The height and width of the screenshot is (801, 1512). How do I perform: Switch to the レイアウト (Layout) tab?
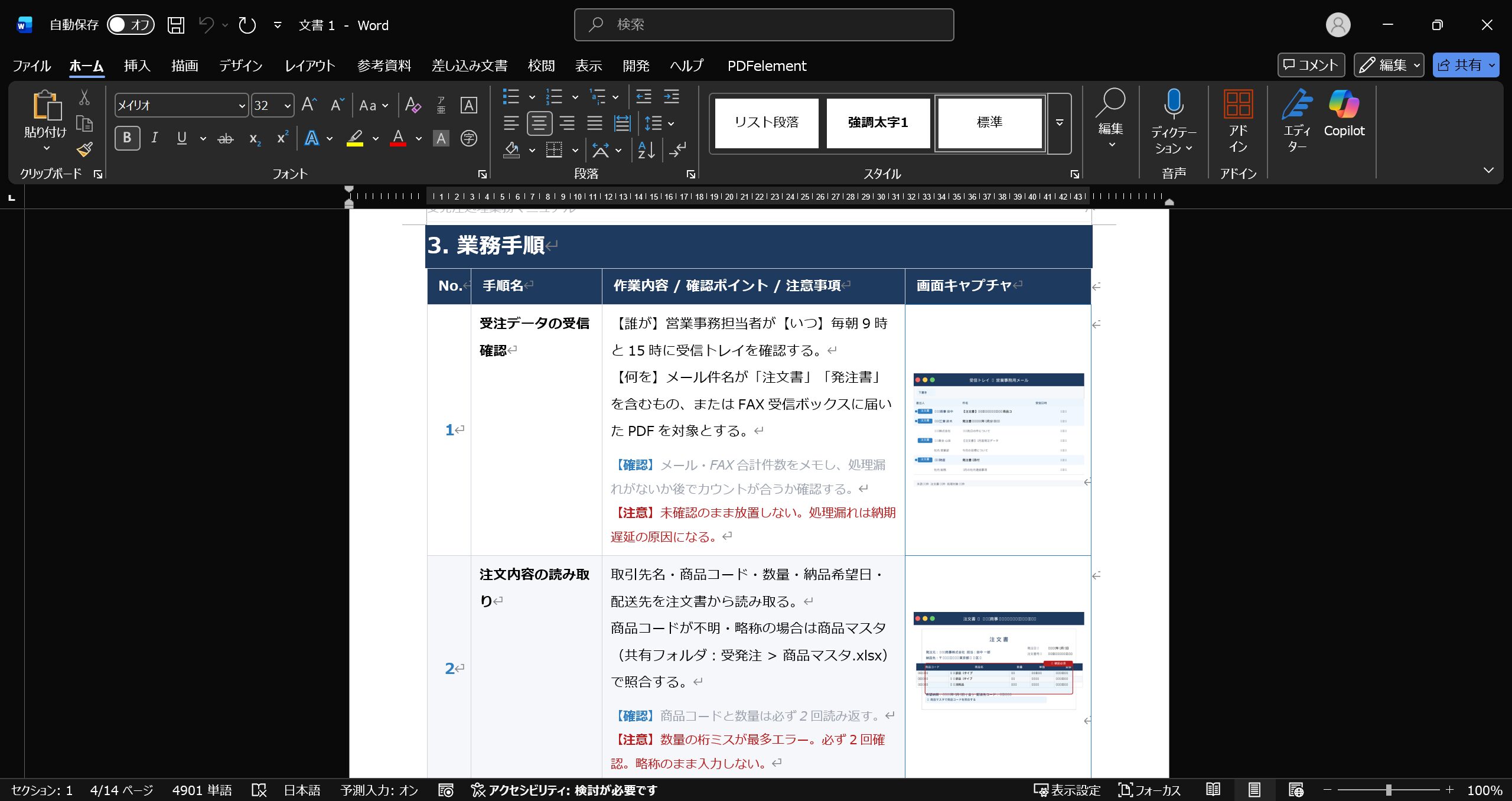[x=309, y=66]
